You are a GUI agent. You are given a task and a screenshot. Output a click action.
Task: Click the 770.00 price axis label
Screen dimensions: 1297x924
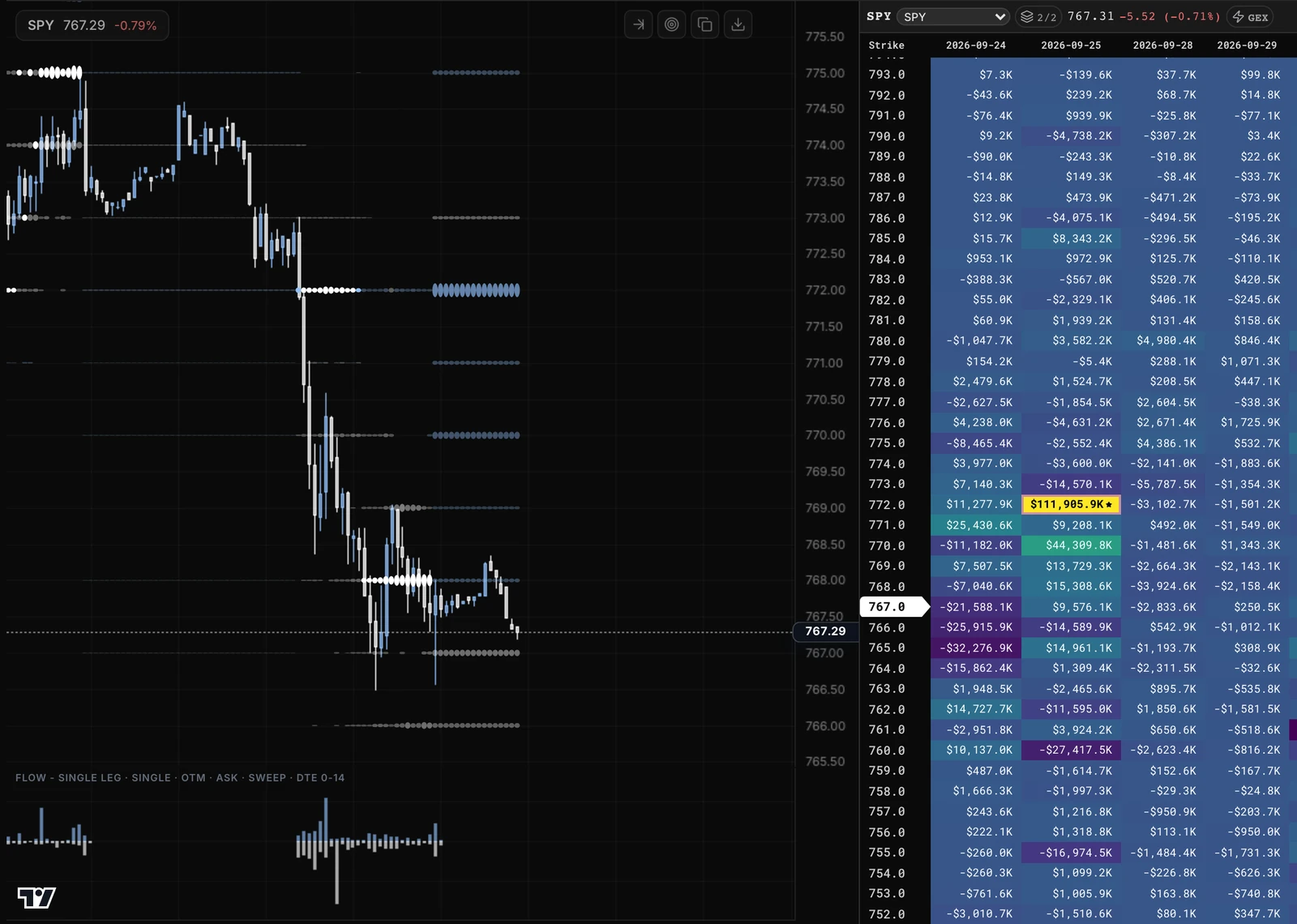coord(825,435)
